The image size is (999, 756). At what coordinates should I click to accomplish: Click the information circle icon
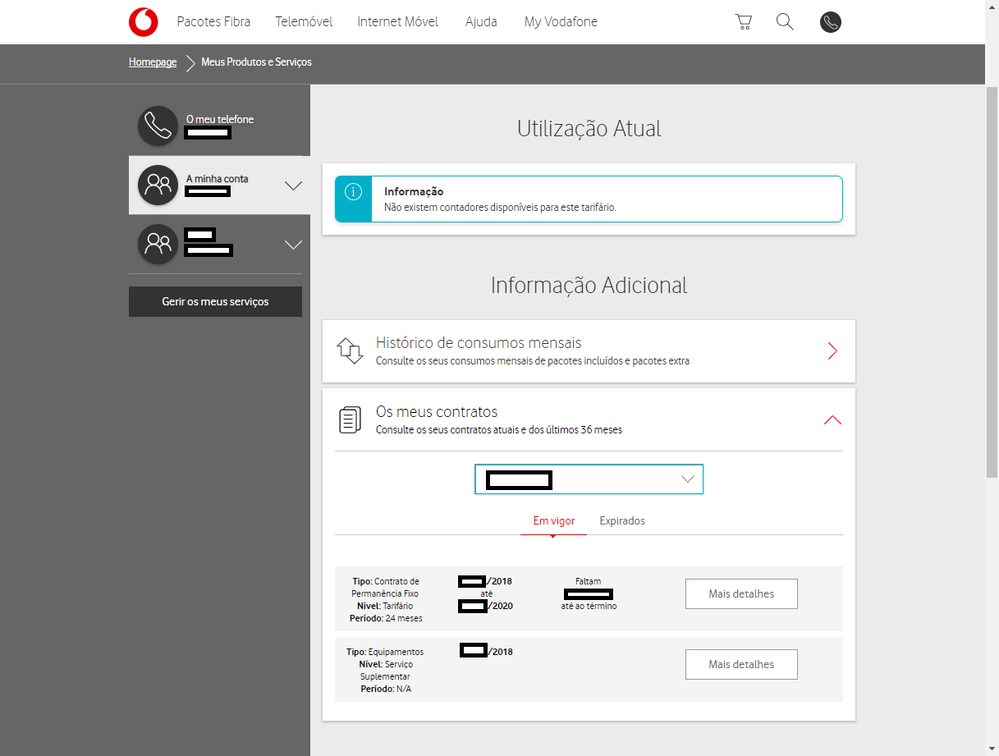[353, 192]
